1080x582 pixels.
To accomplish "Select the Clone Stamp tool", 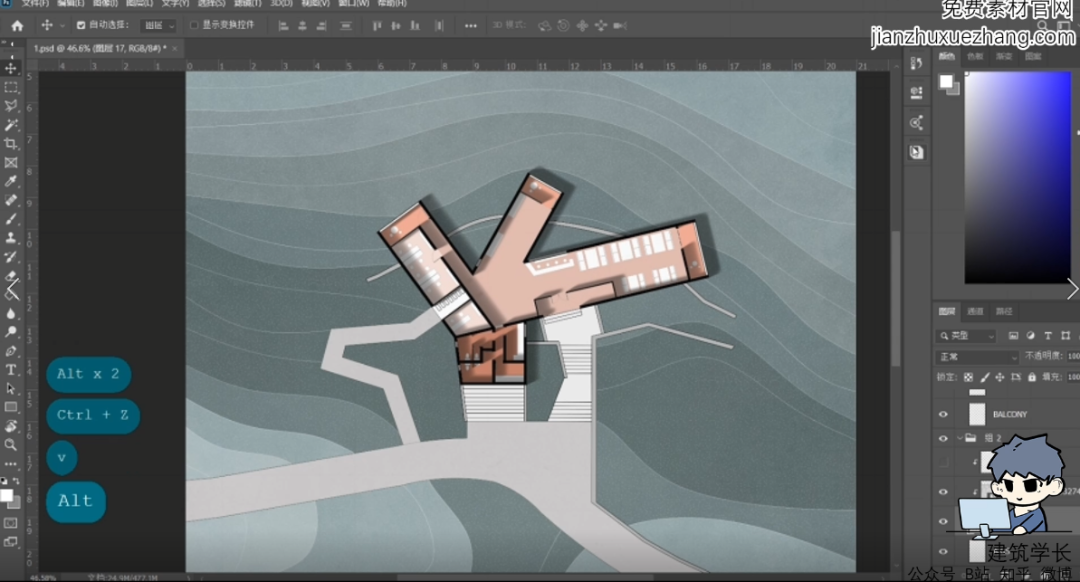I will [11, 238].
